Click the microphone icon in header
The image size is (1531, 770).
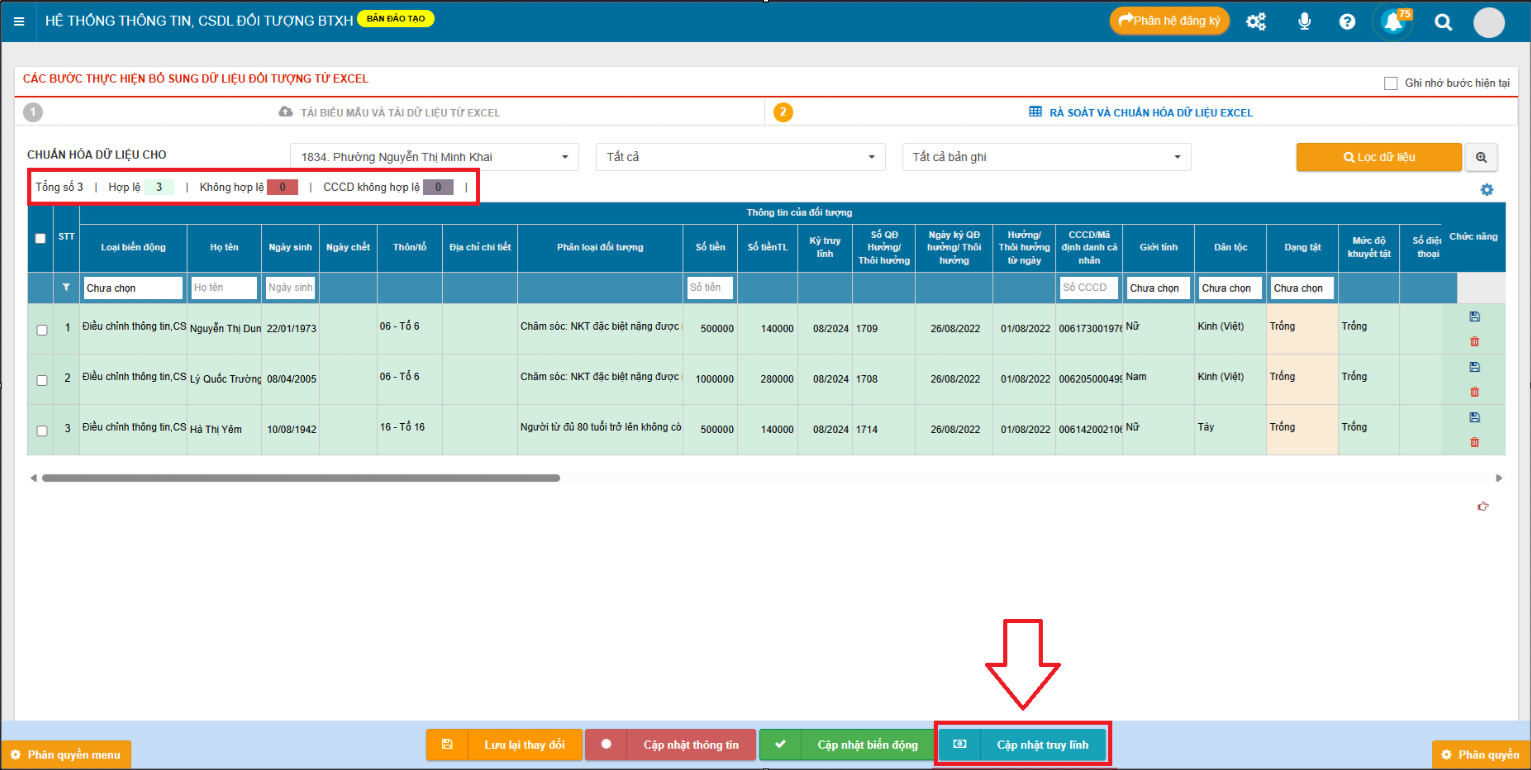(1304, 22)
